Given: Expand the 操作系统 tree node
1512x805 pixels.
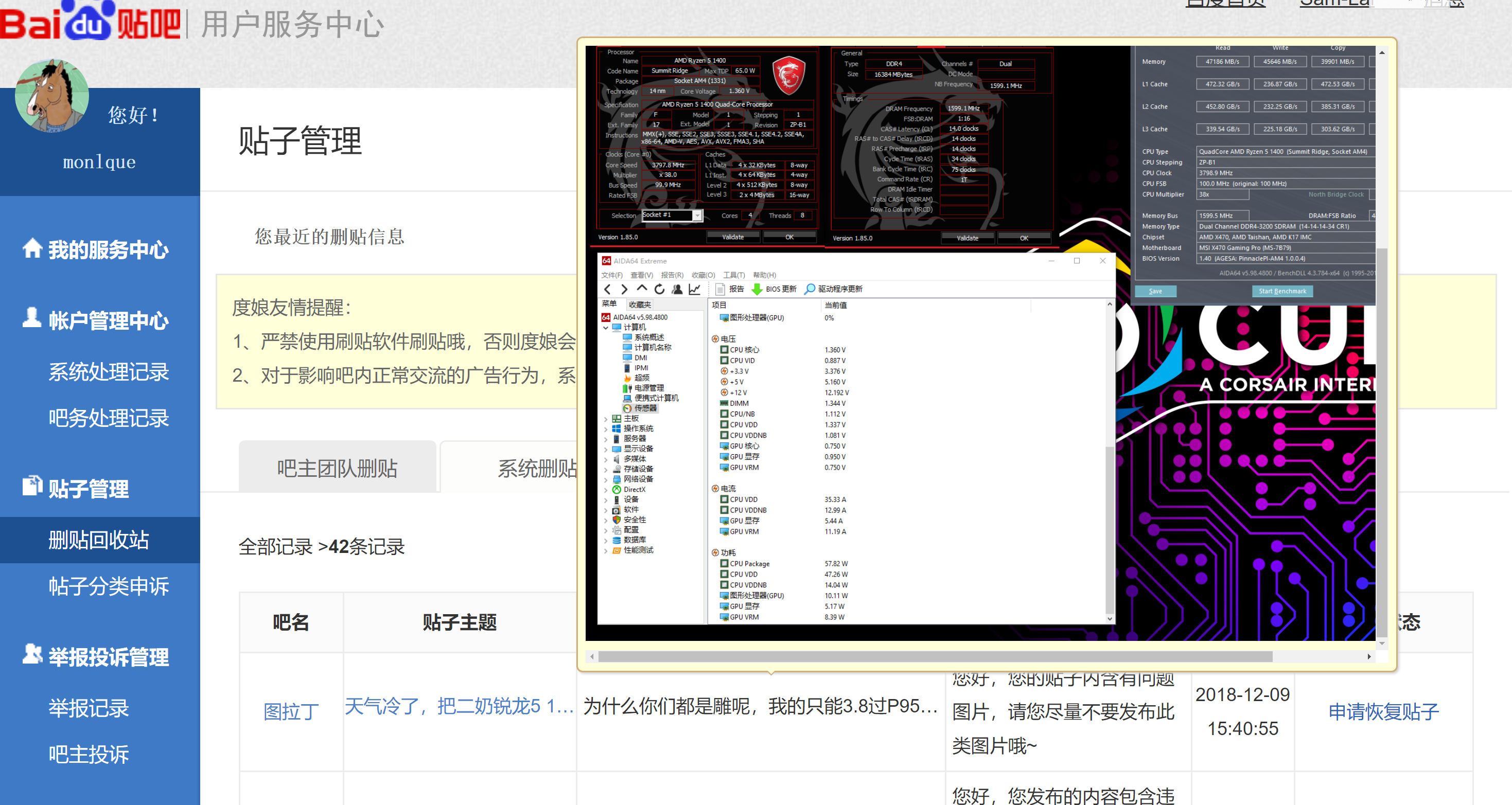Looking at the screenshot, I should (x=606, y=429).
